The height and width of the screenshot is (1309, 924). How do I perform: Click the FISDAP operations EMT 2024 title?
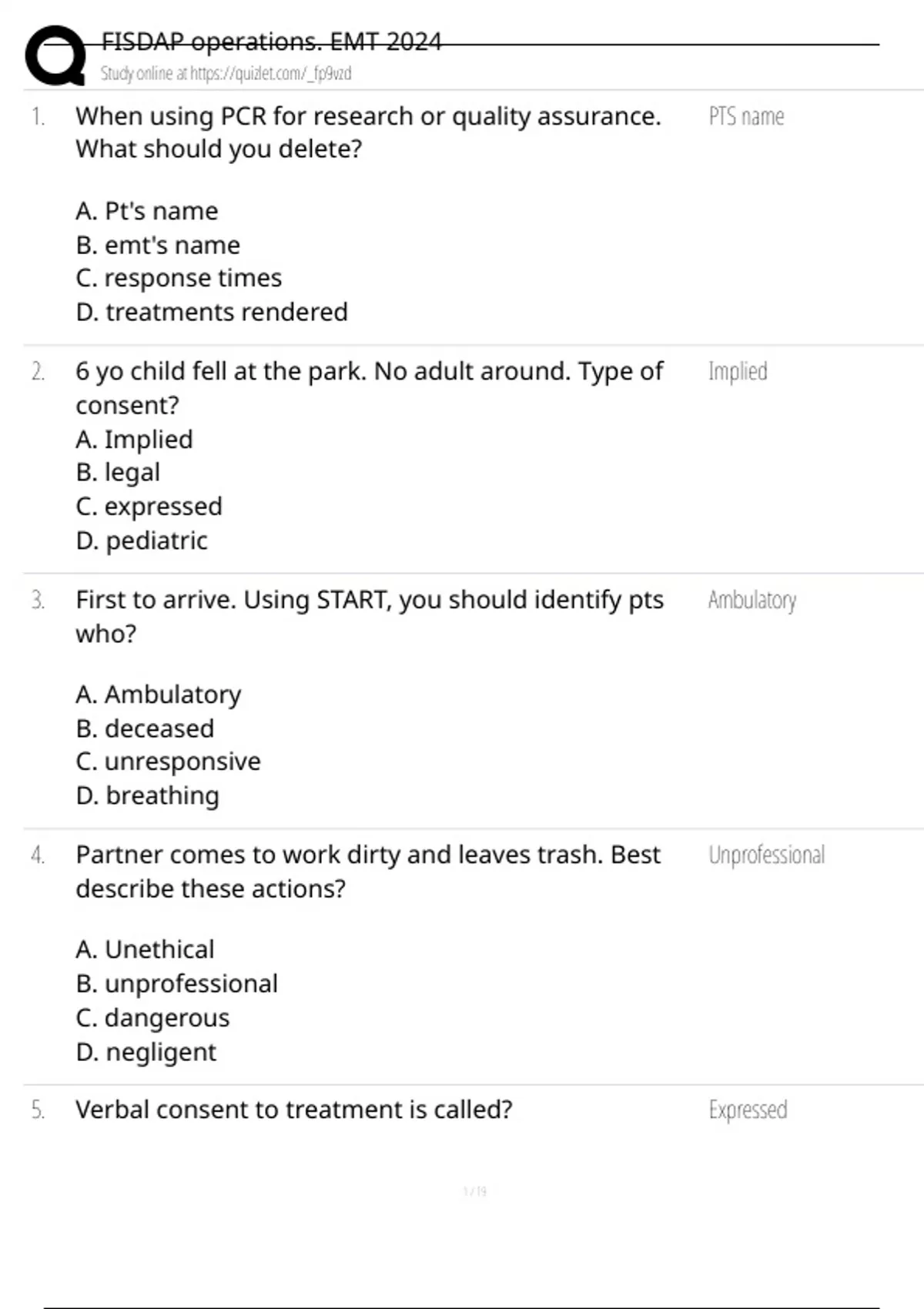tap(271, 41)
